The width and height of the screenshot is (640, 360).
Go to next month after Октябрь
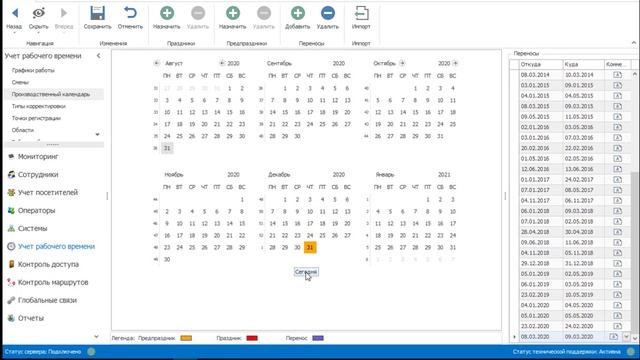[402, 63]
